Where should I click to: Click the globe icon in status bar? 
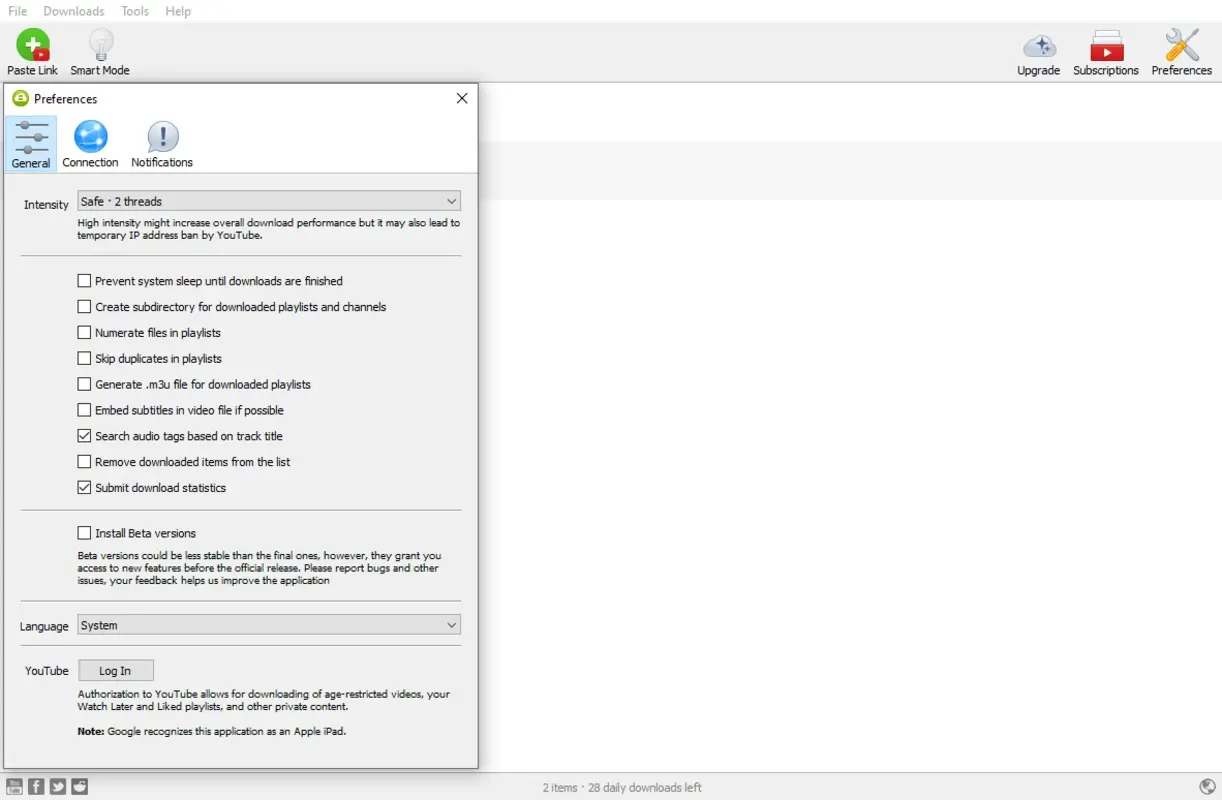pos(1207,786)
